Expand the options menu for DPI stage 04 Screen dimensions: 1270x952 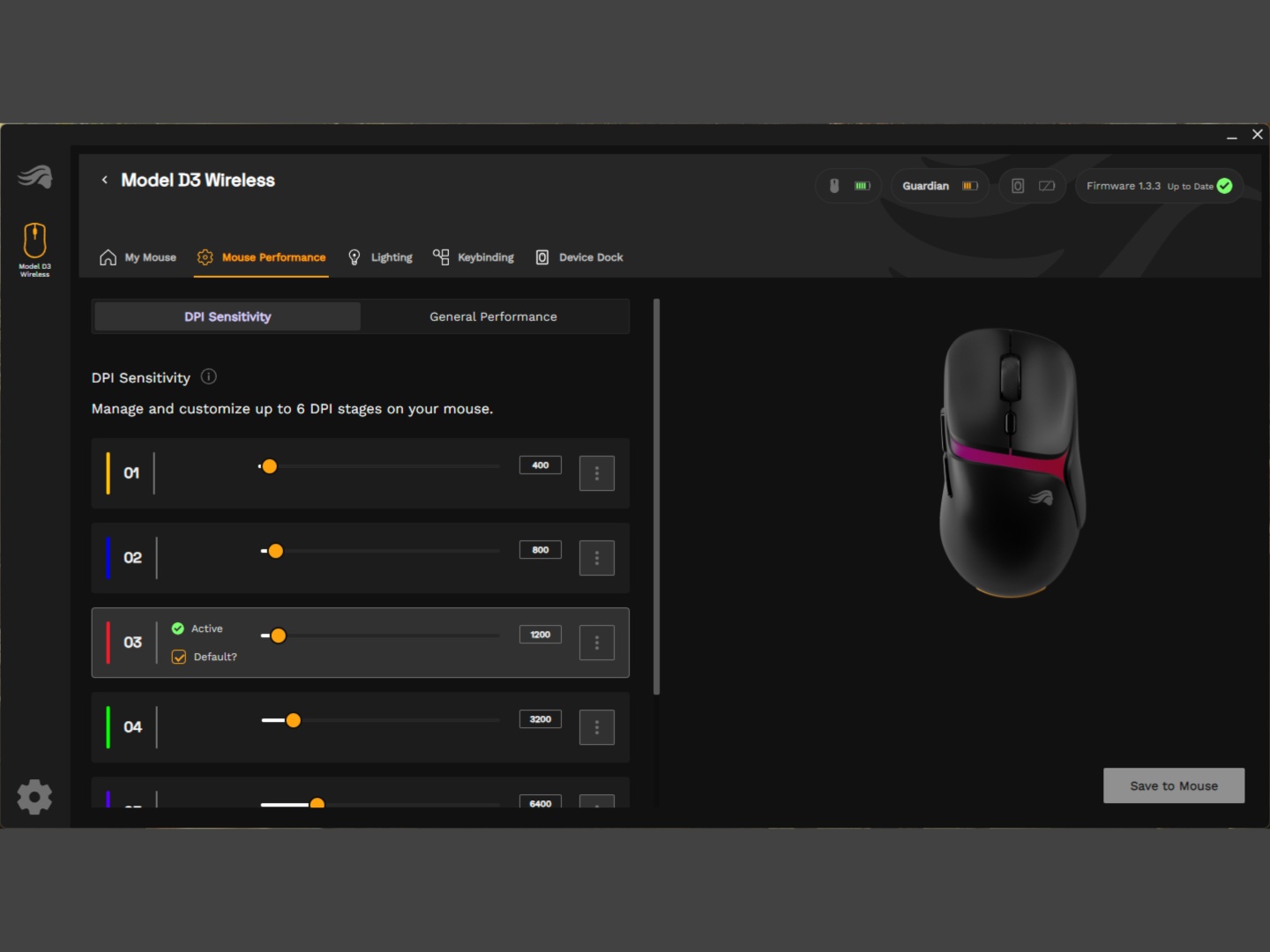(x=596, y=727)
